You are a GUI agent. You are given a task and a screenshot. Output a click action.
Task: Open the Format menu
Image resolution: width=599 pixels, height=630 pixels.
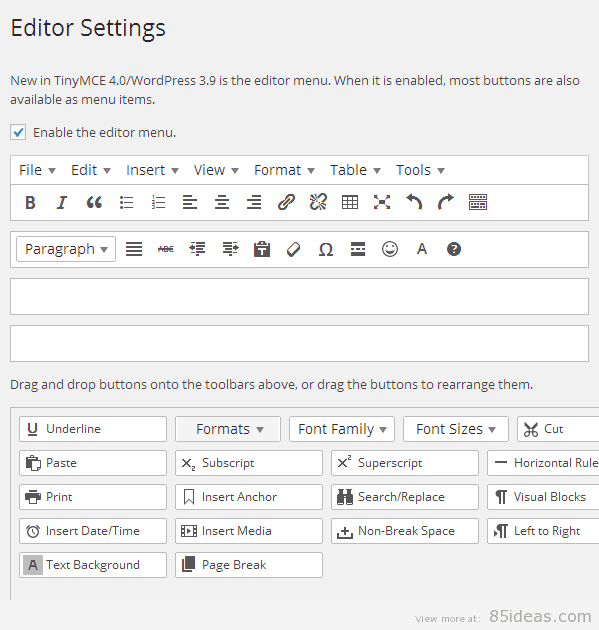[x=284, y=170]
